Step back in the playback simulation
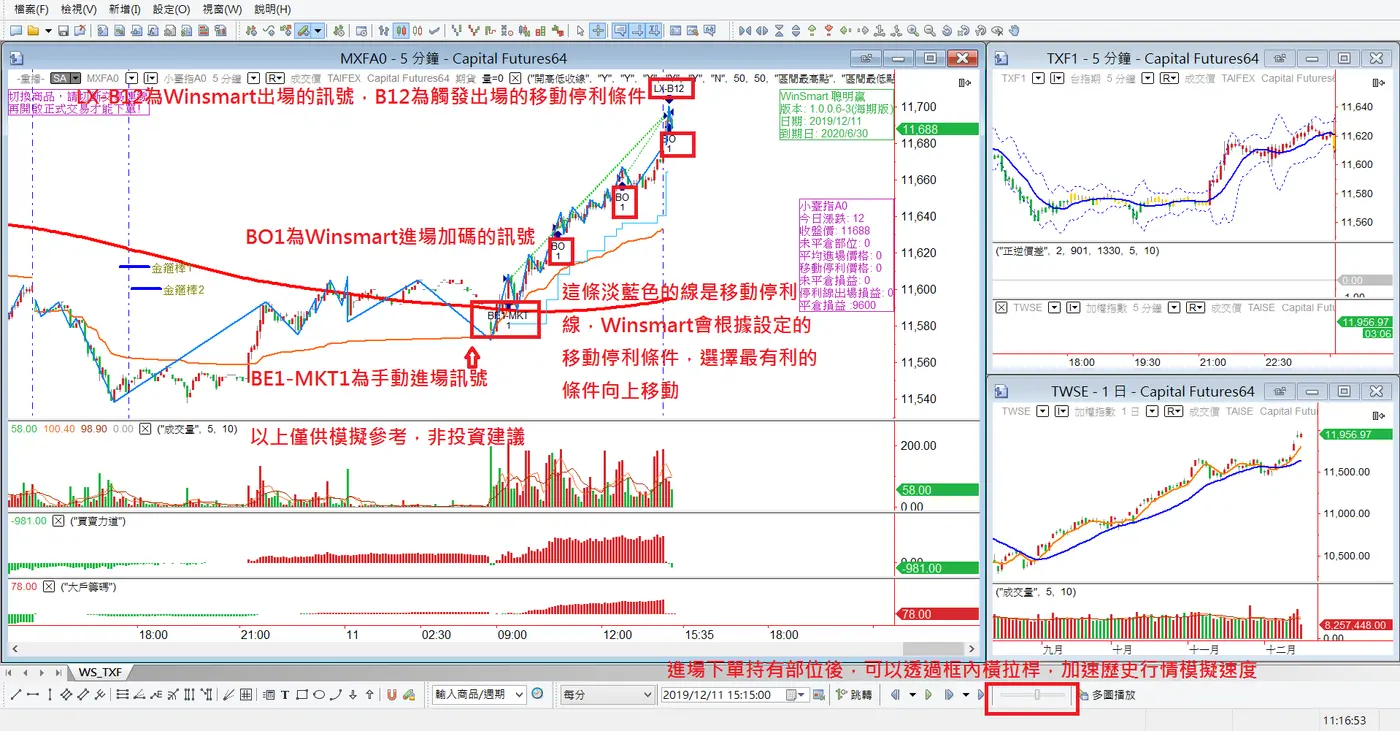Viewport: 1400px width, 731px height. click(895, 695)
